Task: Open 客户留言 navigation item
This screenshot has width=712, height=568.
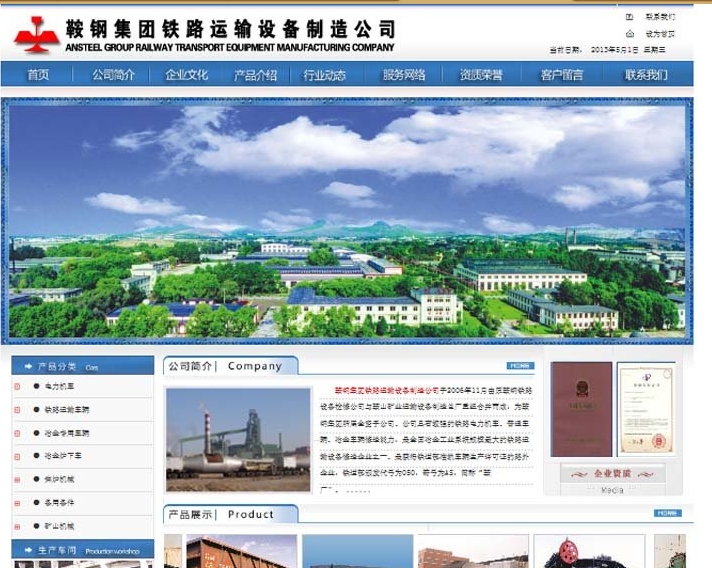Action: click(562, 74)
